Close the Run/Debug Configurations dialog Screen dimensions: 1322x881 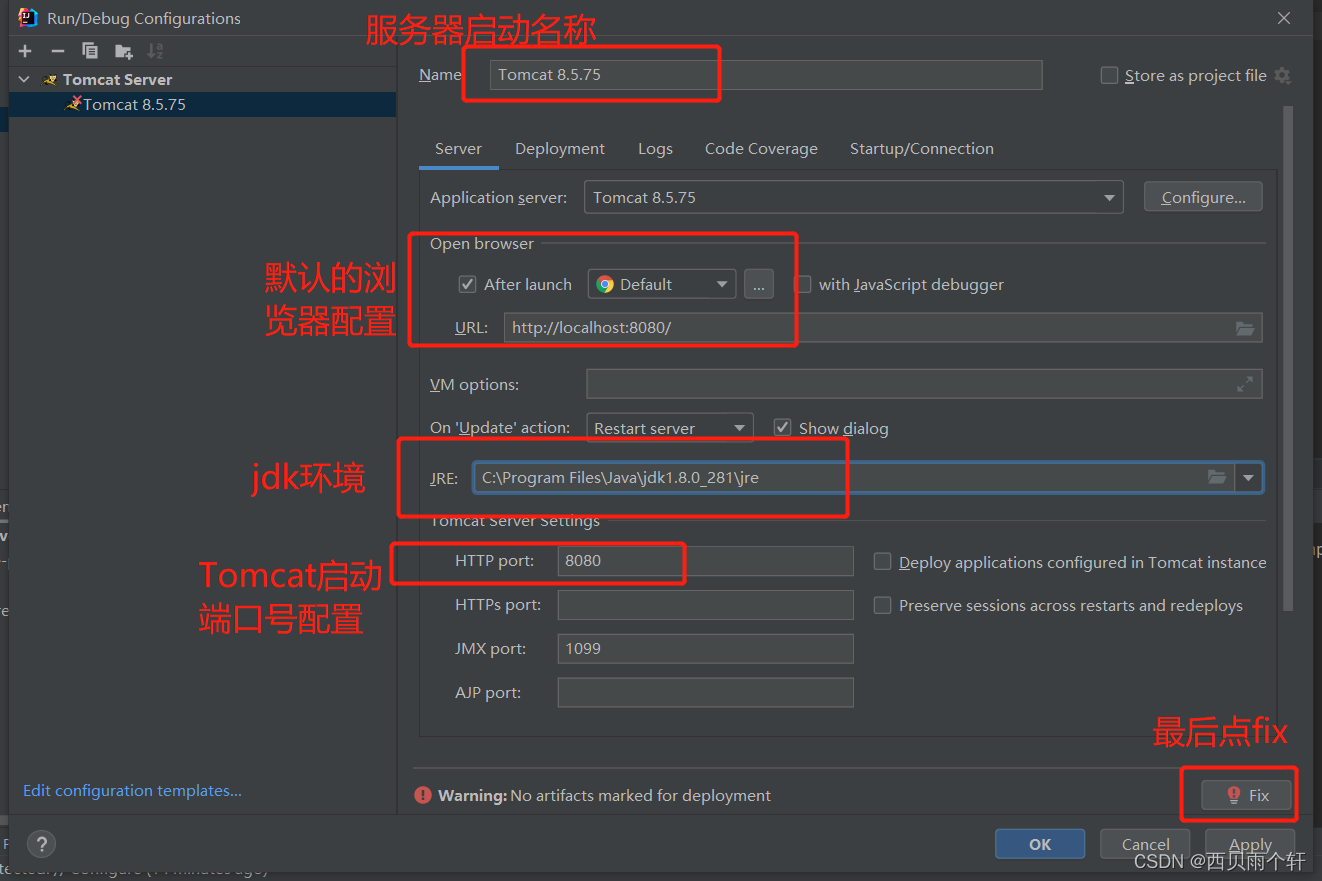point(1284,18)
